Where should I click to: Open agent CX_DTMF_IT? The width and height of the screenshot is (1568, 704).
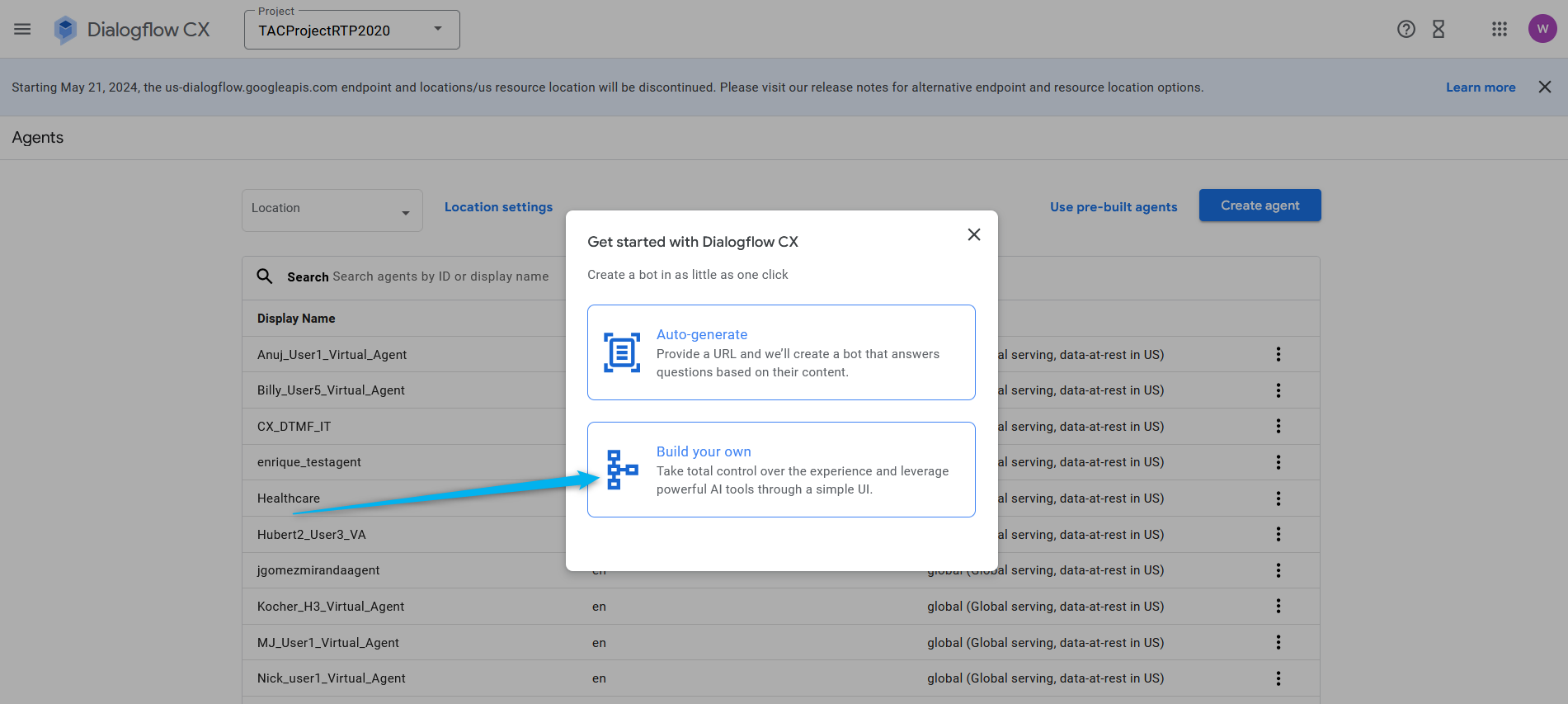coord(294,427)
